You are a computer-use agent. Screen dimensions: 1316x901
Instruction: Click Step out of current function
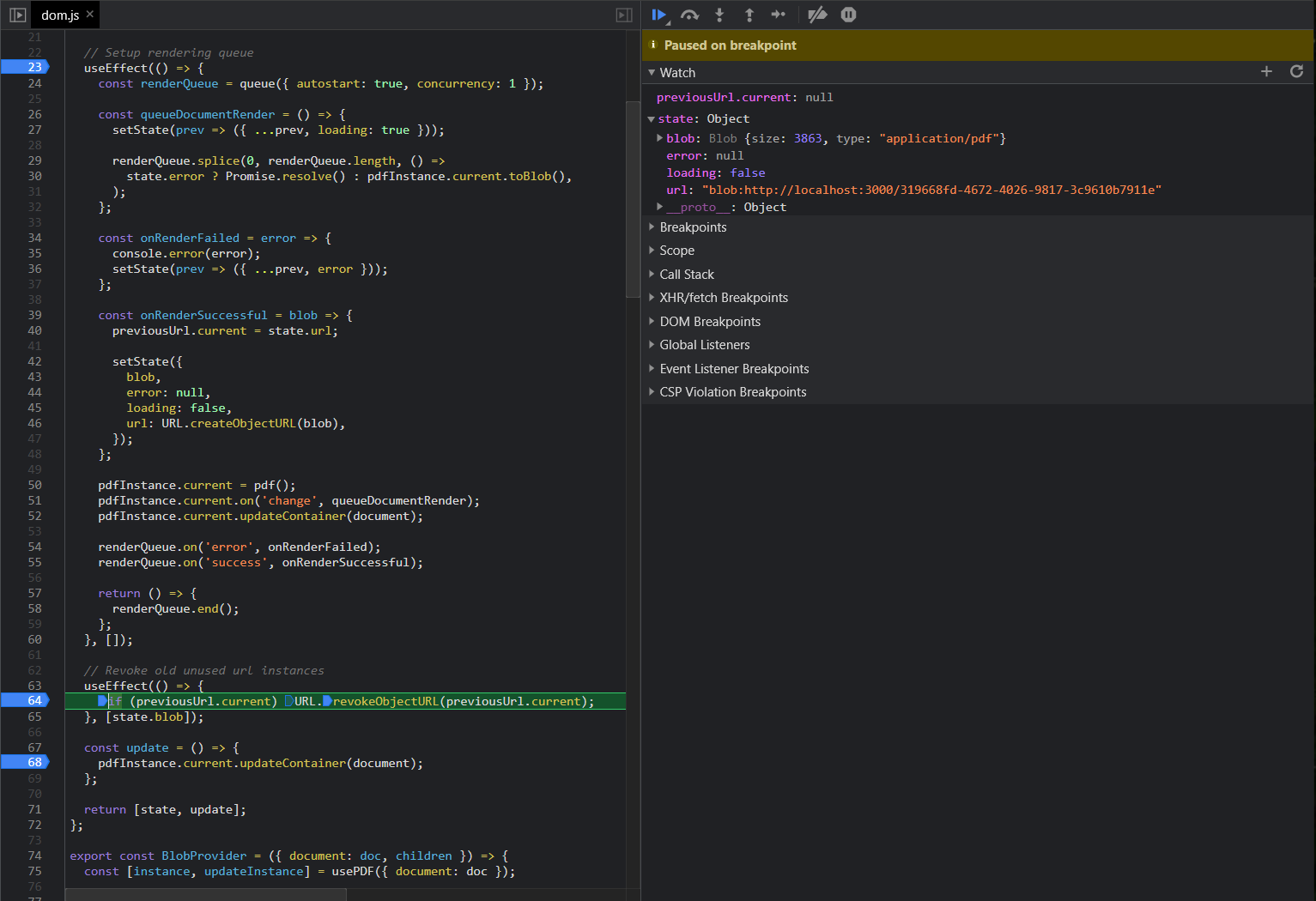[748, 15]
